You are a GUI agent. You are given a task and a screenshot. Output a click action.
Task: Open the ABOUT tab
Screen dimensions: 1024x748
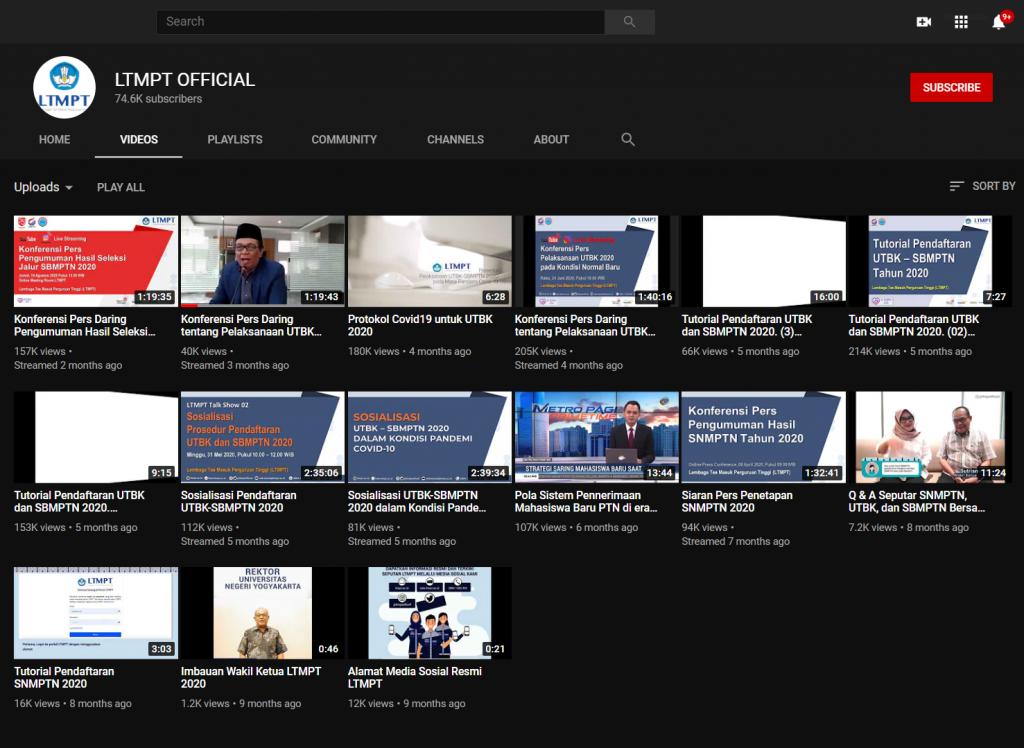click(551, 139)
